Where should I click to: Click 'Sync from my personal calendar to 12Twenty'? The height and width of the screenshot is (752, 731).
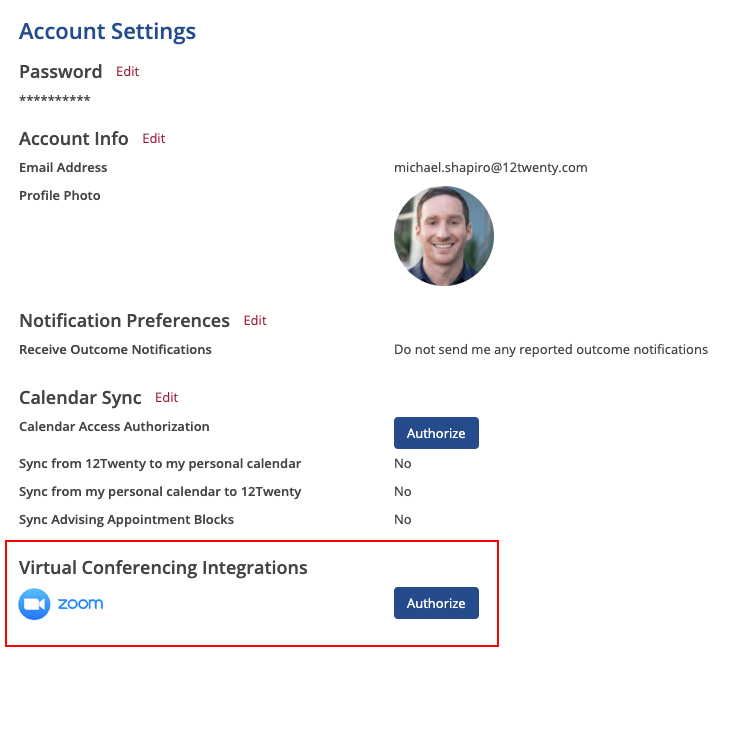click(x=160, y=492)
